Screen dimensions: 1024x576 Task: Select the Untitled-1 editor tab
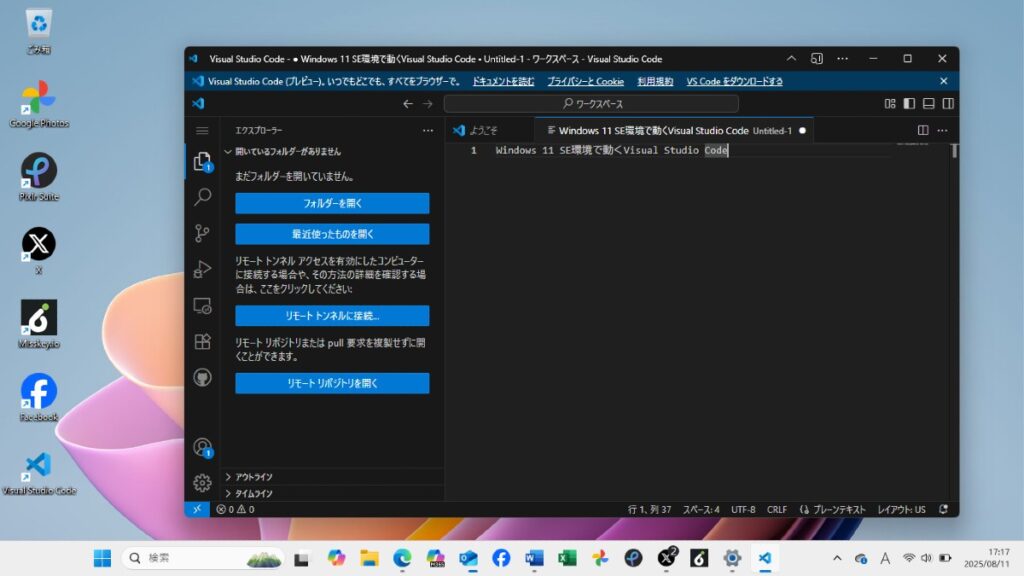point(674,131)
